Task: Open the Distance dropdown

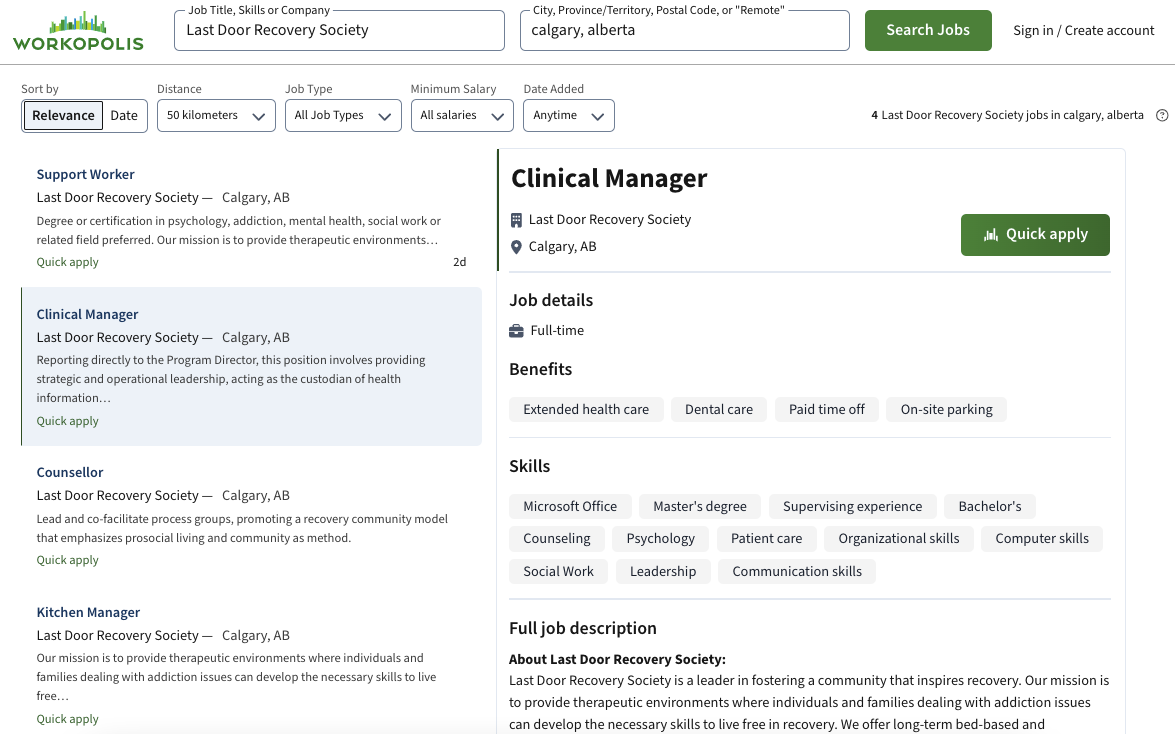Action: (216, 115)
